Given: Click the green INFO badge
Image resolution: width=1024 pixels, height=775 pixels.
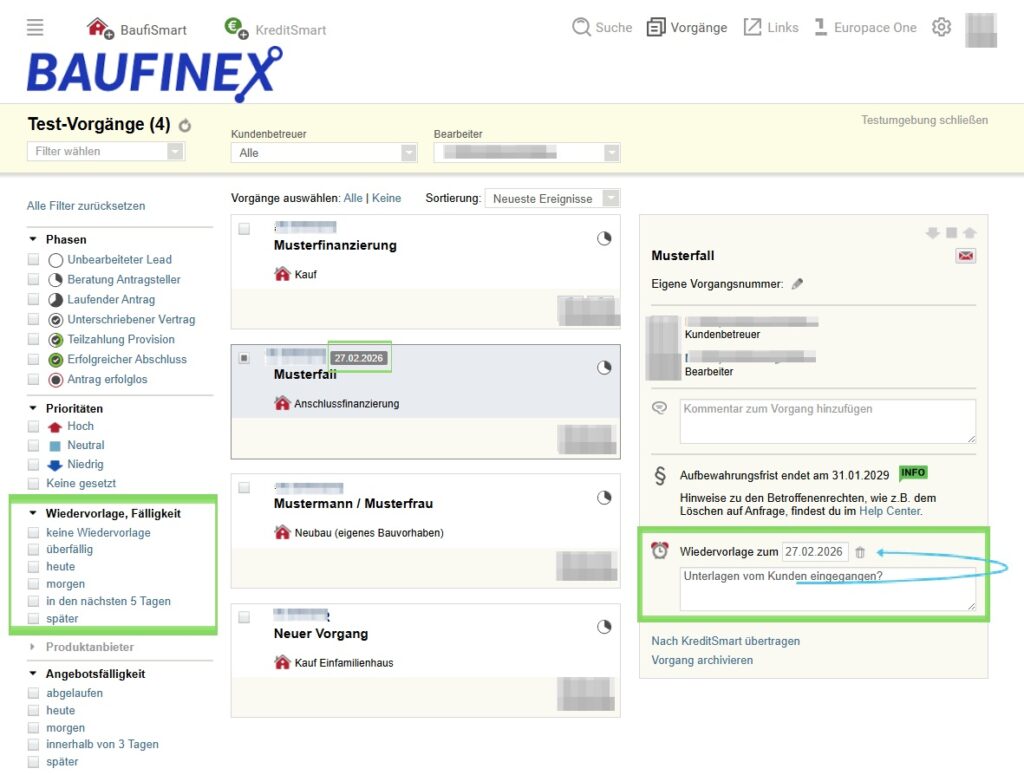Looking at the screenshot, I should [x=913, y=473].
